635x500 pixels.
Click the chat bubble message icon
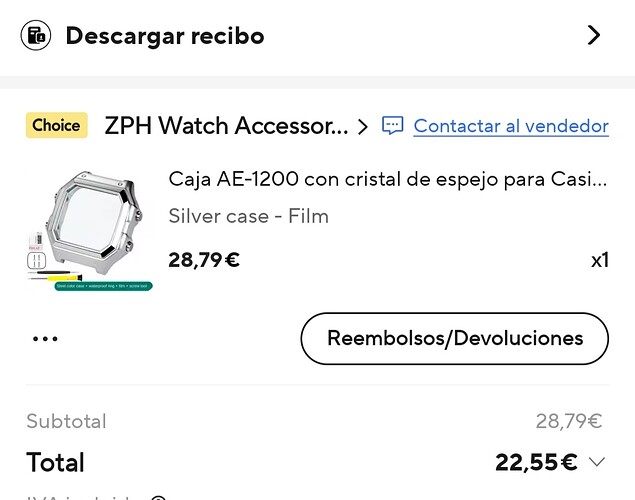[392, 126]
